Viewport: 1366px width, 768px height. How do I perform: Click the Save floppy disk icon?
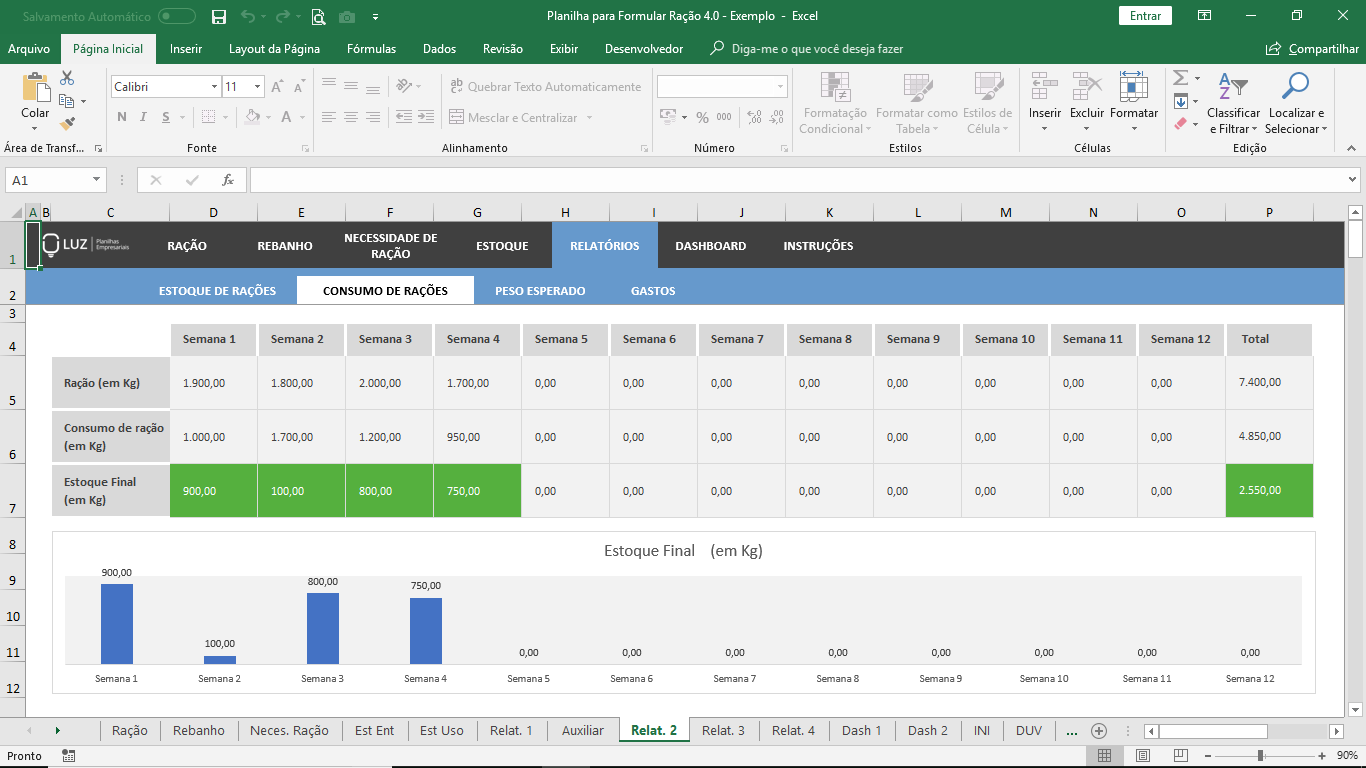pos(219,16)
